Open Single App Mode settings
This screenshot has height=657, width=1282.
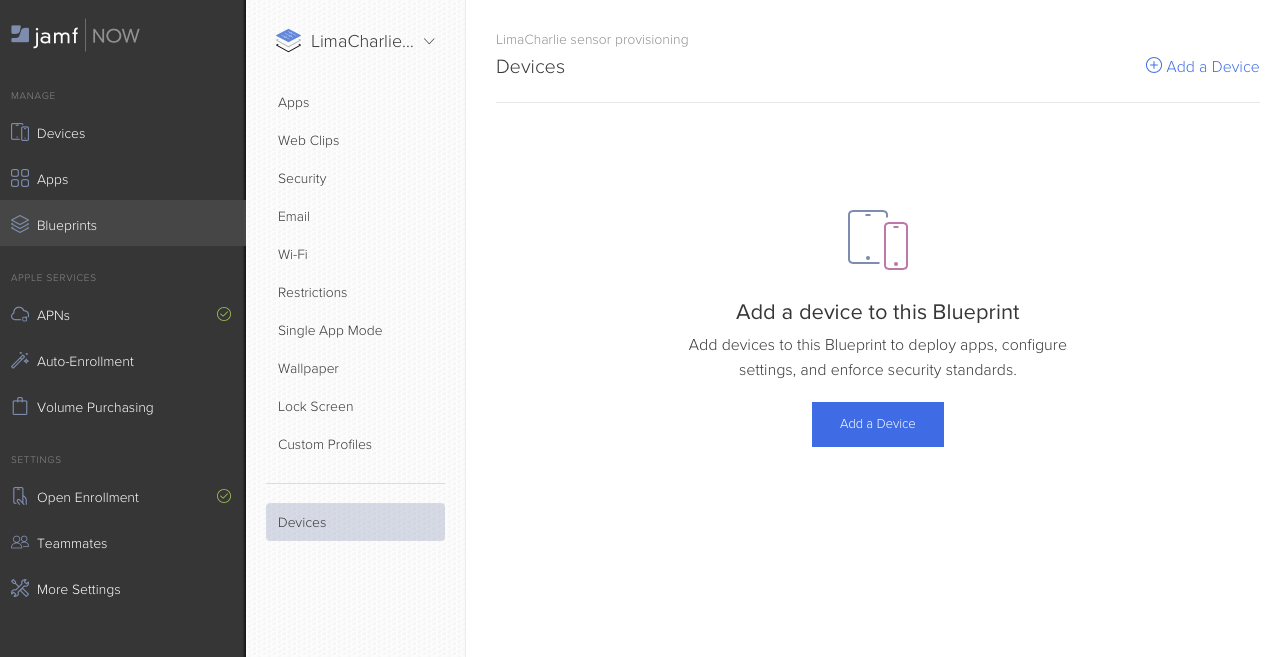[x=330, y=331]
